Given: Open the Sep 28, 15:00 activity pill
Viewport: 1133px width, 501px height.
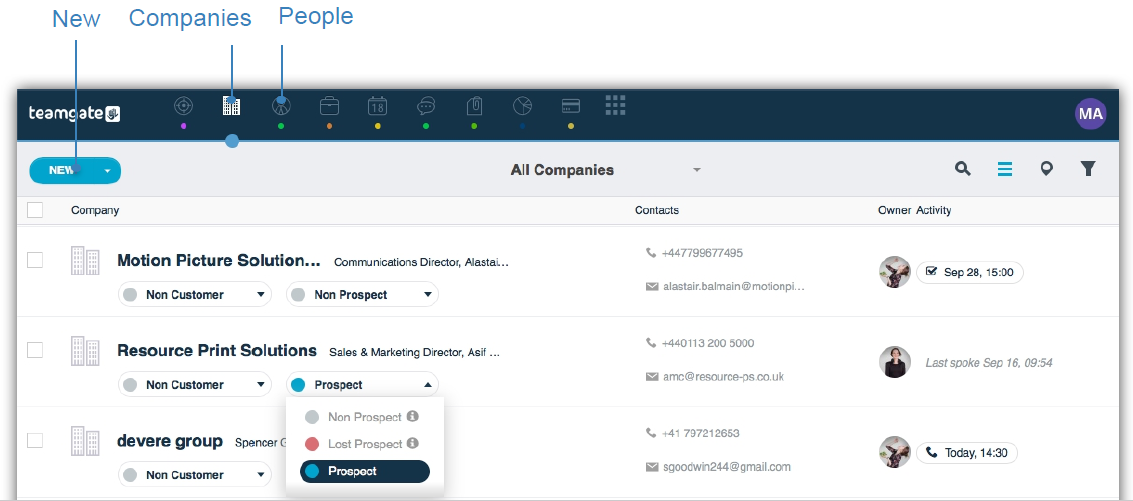Looking at the screenshot, I should tap(970, 273).
